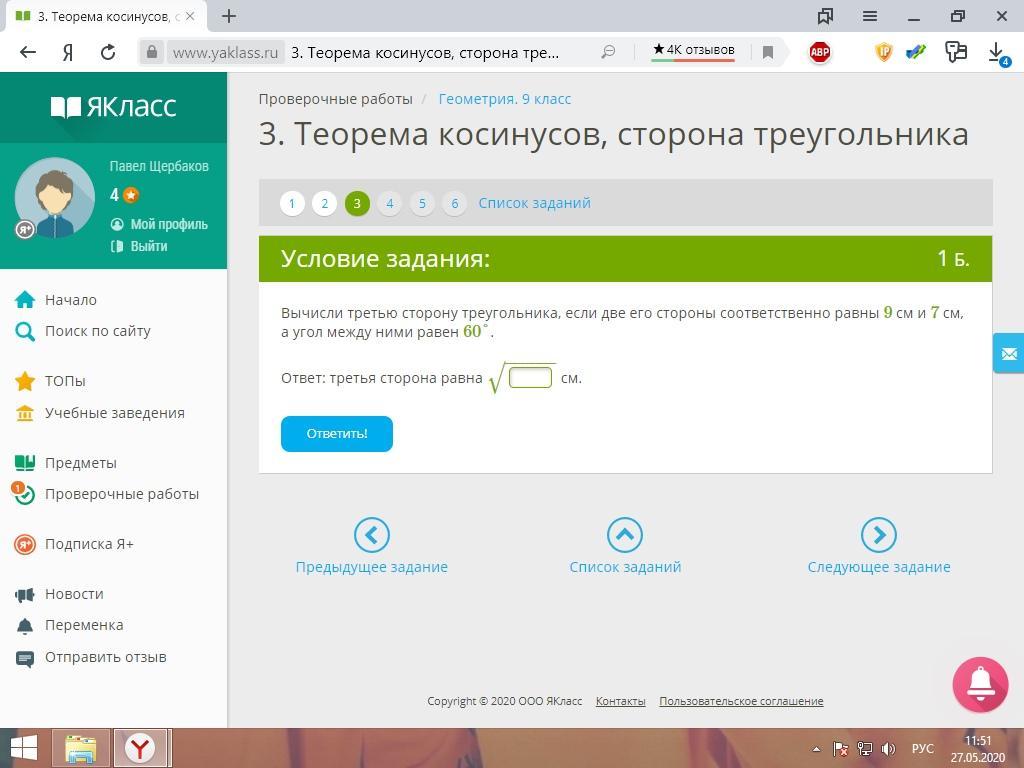Screen dimensions: 1024x768
Task: Open the blue envelope feedback tab
Action: [x=1009, y=353]
